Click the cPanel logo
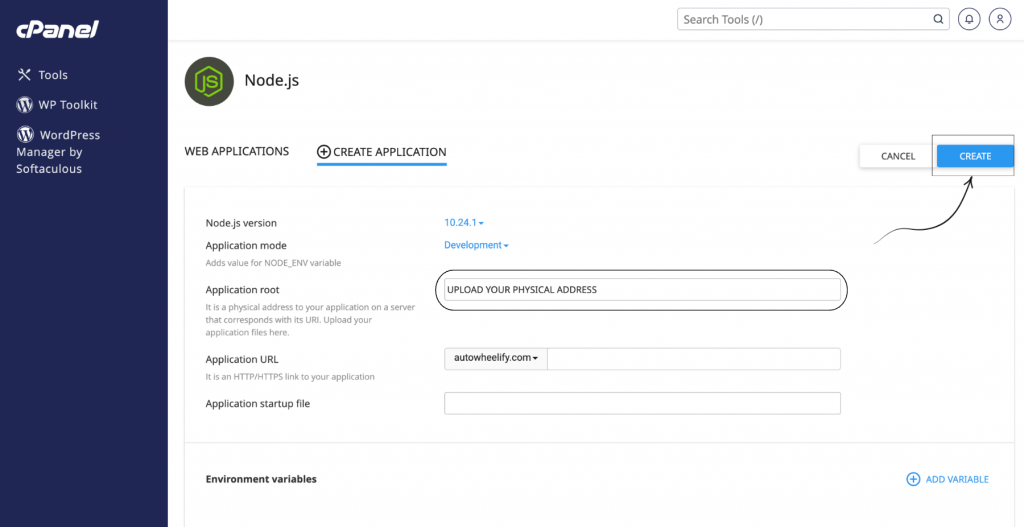The width and height of the screenshot is (1024, 527). [x=57, y=29]
